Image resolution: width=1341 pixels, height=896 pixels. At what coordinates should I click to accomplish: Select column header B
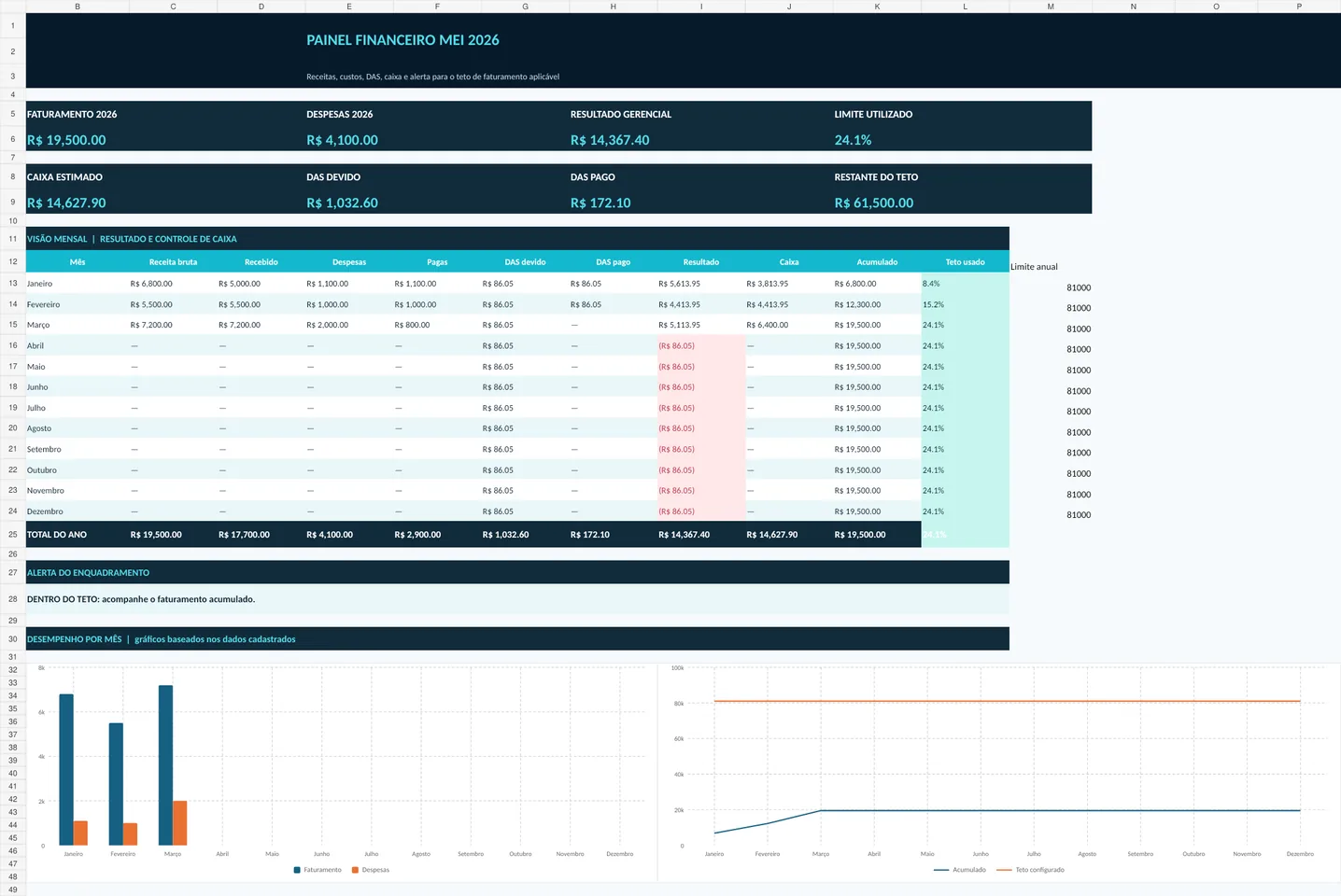(x=78, y=7)
